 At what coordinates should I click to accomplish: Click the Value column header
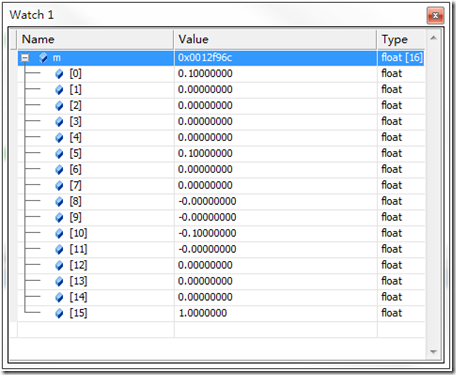pyautogui.click(x=275, y=39)
